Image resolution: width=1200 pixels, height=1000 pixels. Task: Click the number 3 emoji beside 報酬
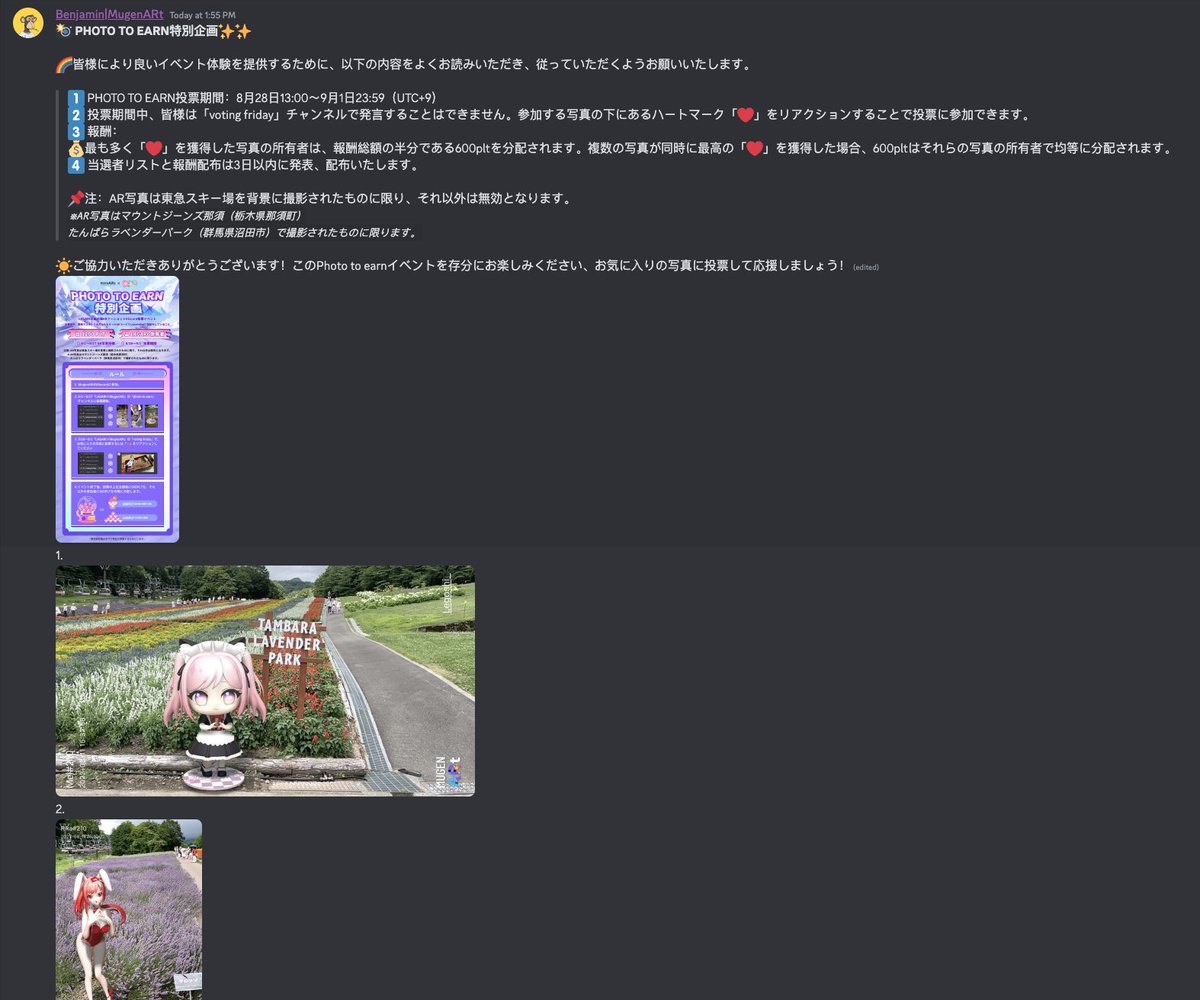tap(76, 132)
